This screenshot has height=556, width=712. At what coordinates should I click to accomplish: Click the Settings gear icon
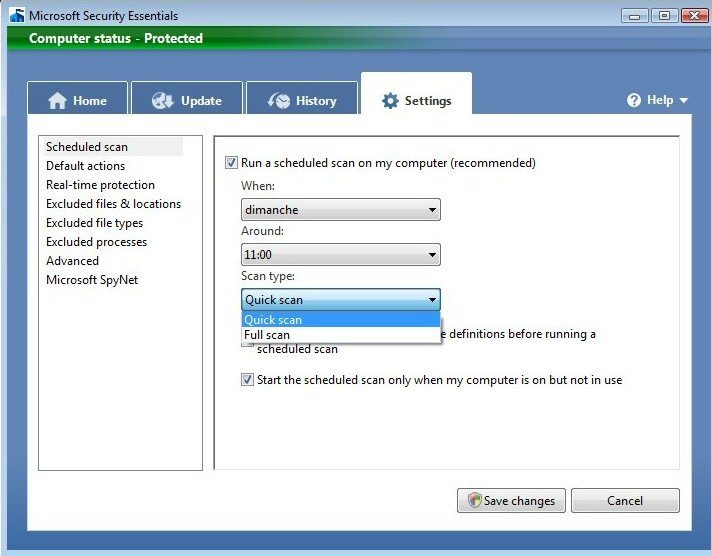tap(390, 101)
